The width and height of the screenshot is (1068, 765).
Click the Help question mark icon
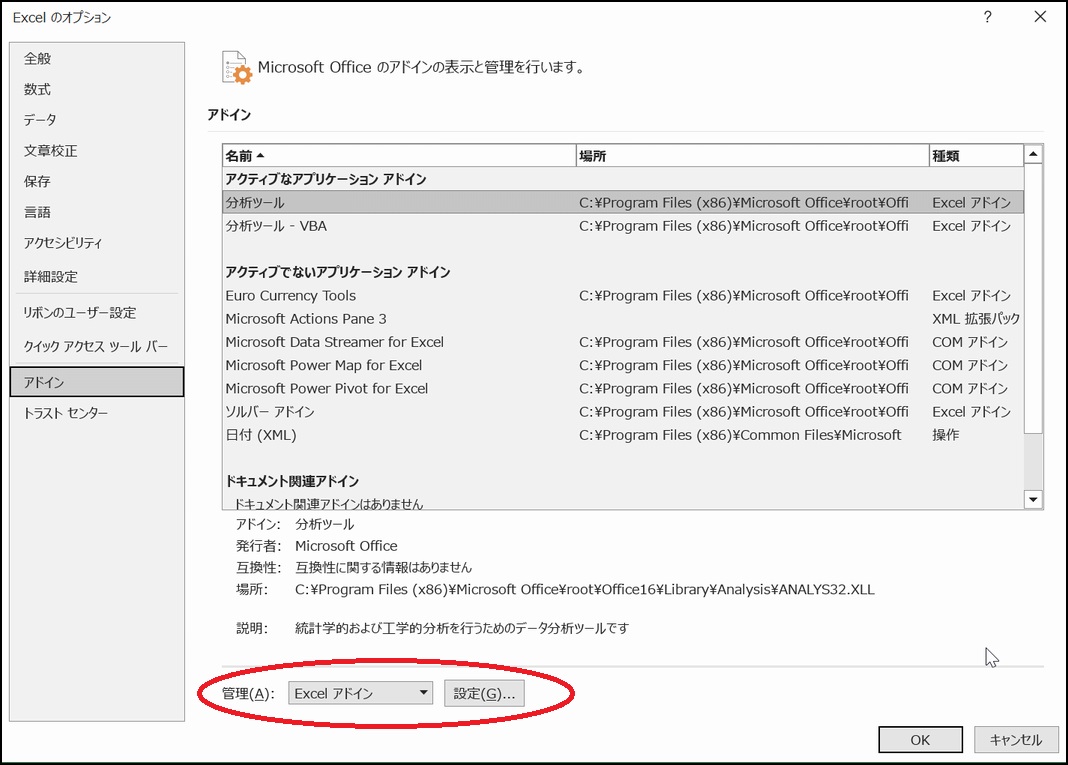click(986, 18)
